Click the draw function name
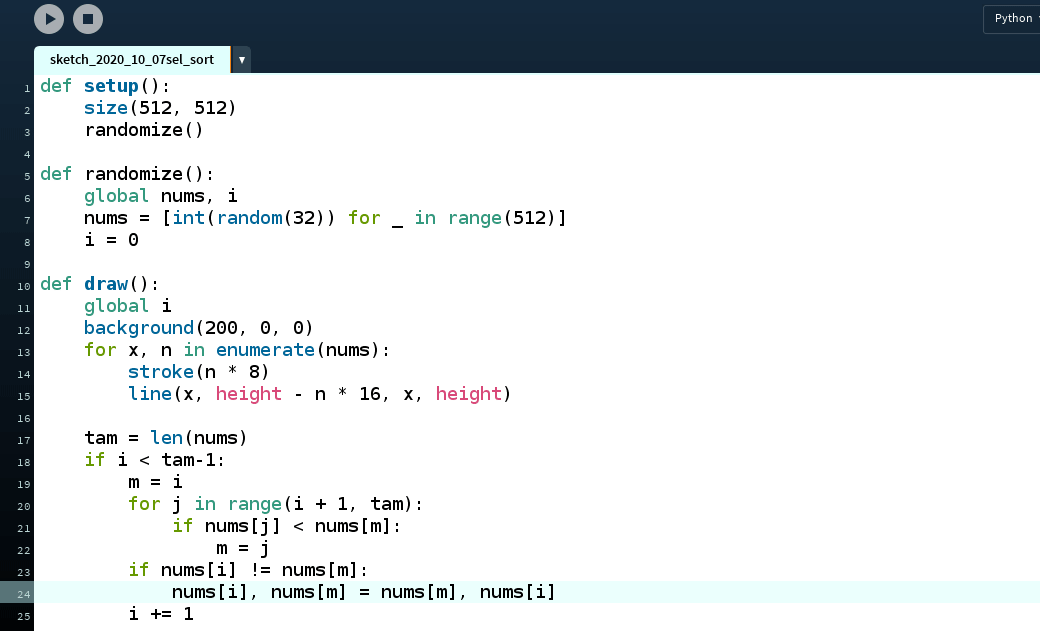The width and height of the screenshot is (1040, 631). pyautogui.click(x=106, y=284)
